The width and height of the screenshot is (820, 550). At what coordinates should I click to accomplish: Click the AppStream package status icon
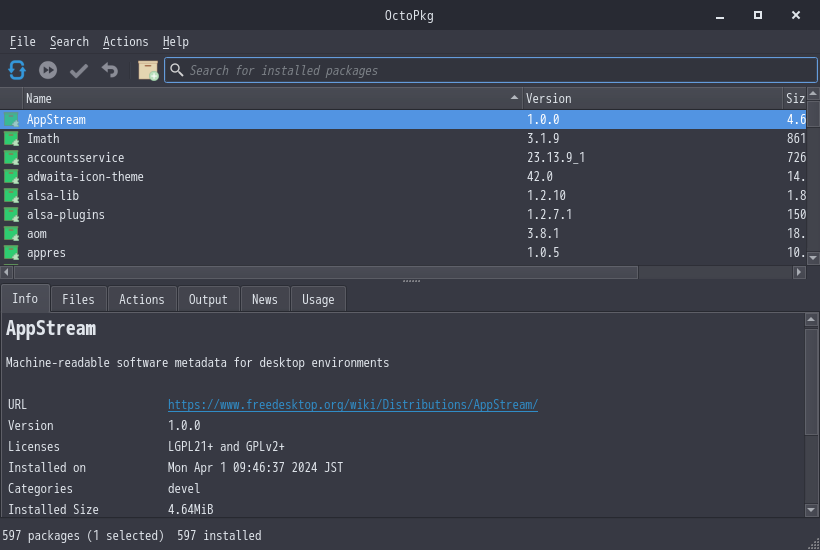click(x=12, y=120)
